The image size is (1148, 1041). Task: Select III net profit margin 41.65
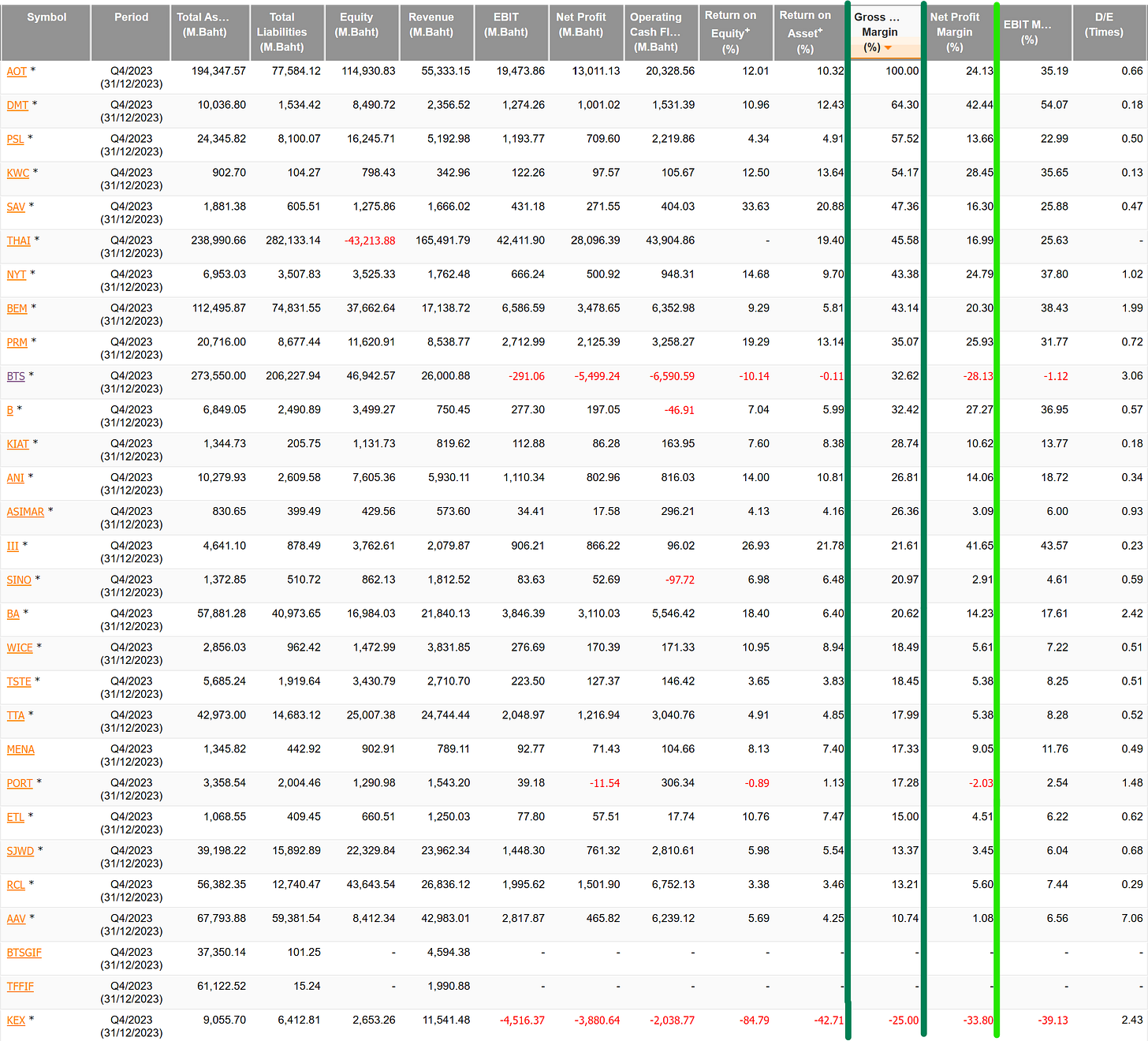point(980,546)
